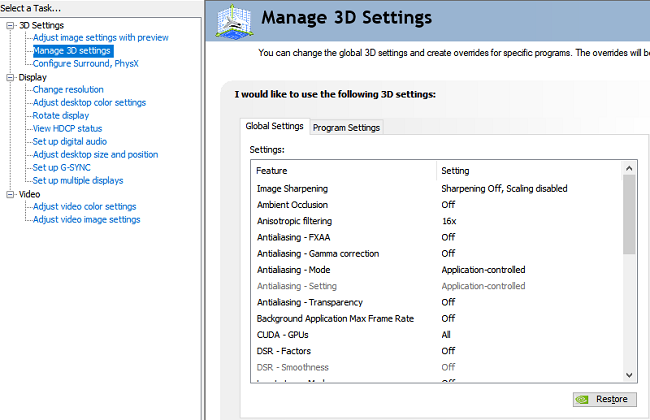Collapse the Video tree node
Screen dimensions: 650x420
[10, 194]
